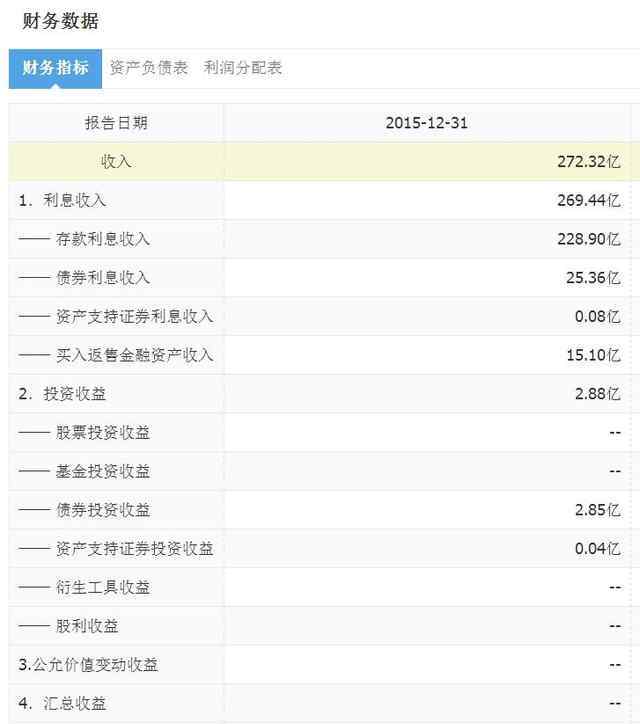The width and height of the screenshot is (640, 724).
Task: Click the 272.32亿 total income value
Action: coord(588,162)
